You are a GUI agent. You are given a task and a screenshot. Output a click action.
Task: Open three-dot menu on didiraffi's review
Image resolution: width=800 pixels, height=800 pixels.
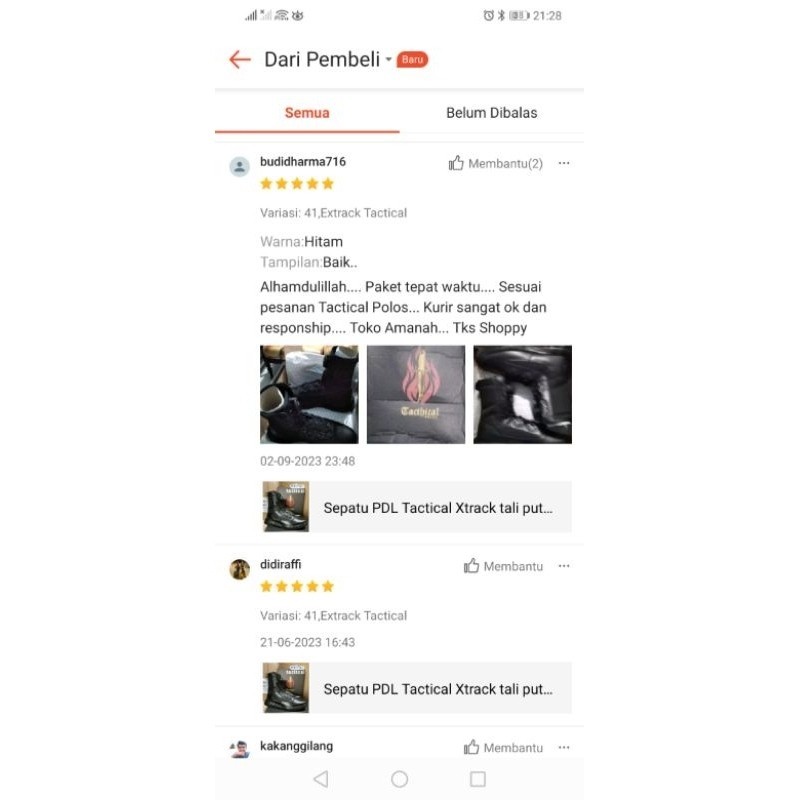(564, 566)
